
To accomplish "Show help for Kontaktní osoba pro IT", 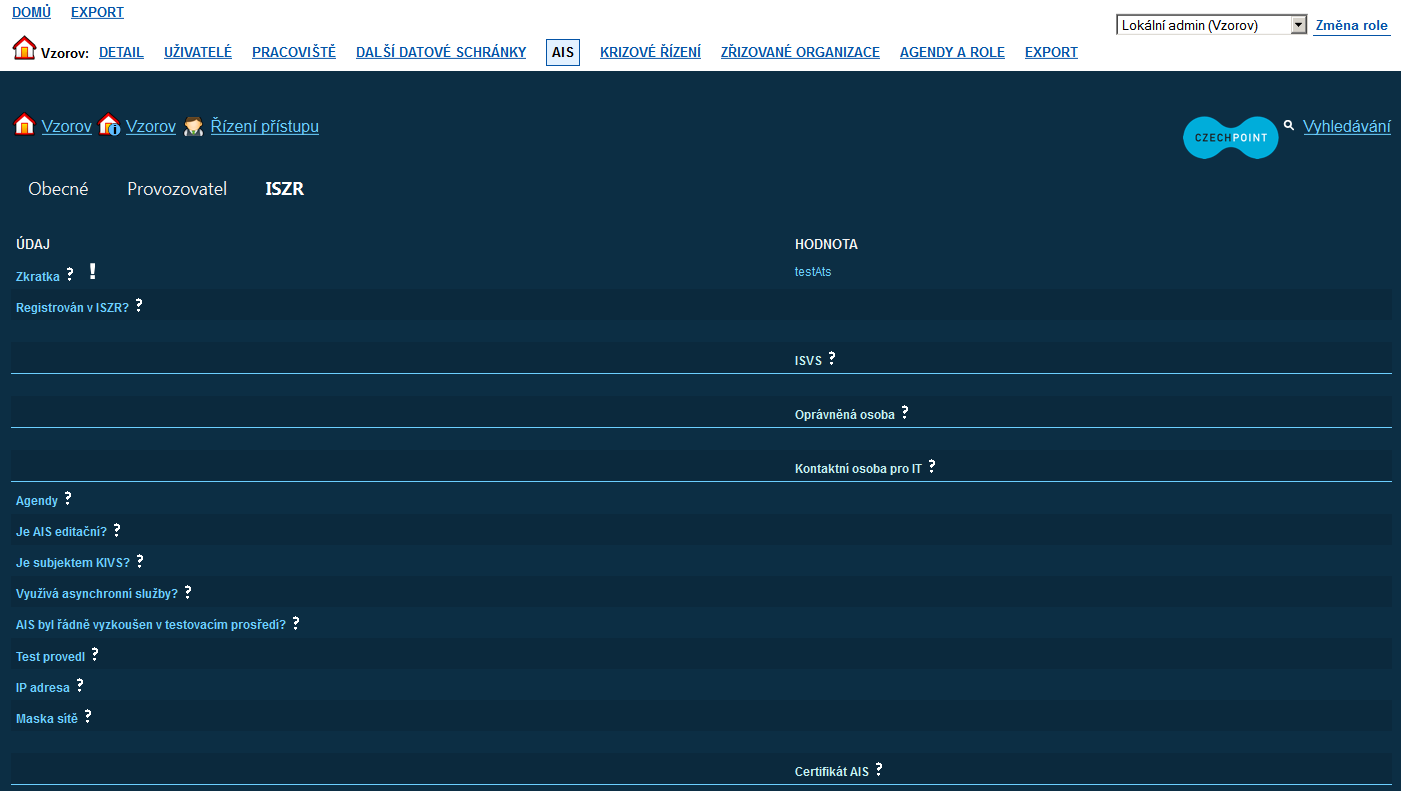I will click(x=932, y=466).
